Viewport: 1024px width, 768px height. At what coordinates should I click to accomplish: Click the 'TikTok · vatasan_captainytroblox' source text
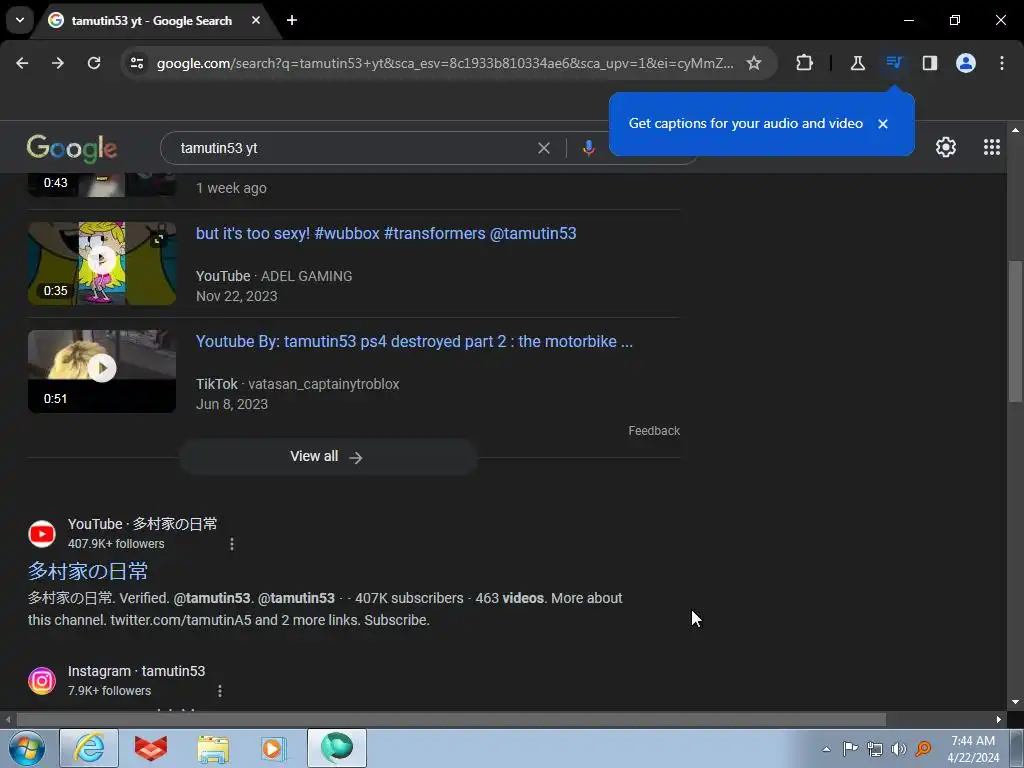(297, 384)
